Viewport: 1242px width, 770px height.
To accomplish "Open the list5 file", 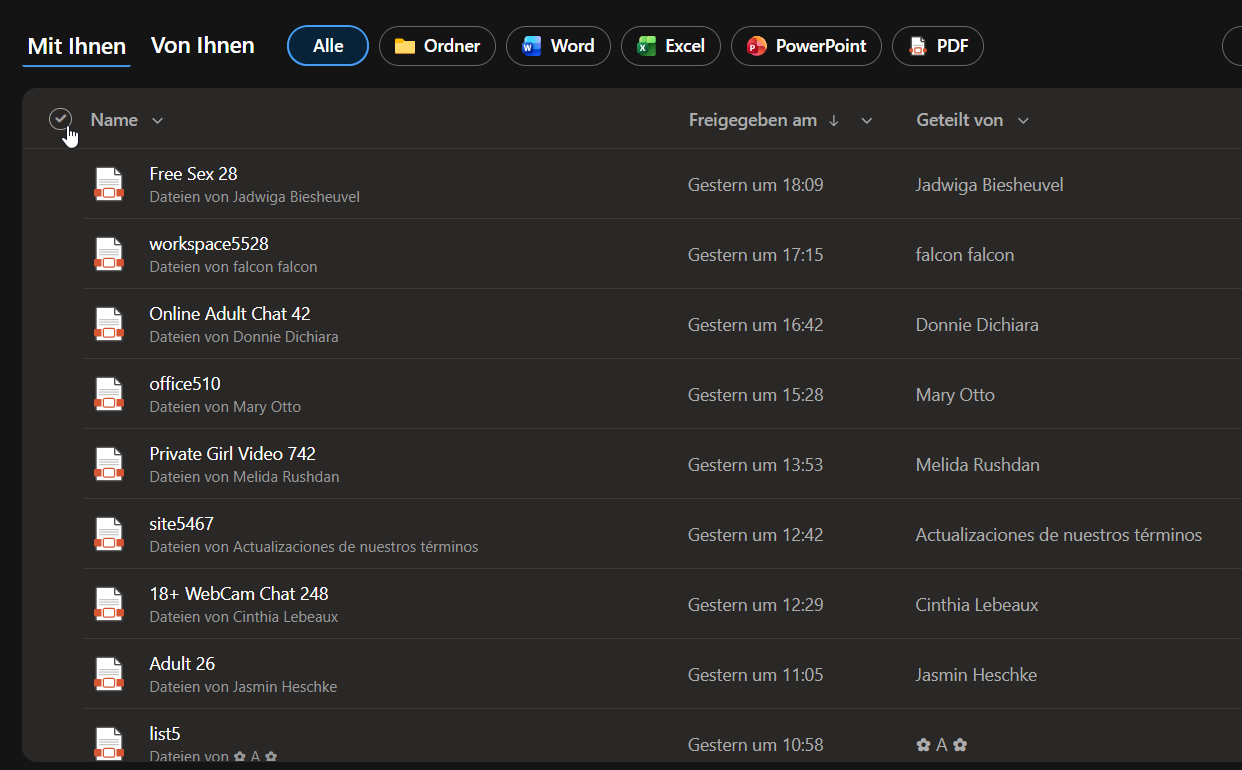I will click(x=165, y=734).
